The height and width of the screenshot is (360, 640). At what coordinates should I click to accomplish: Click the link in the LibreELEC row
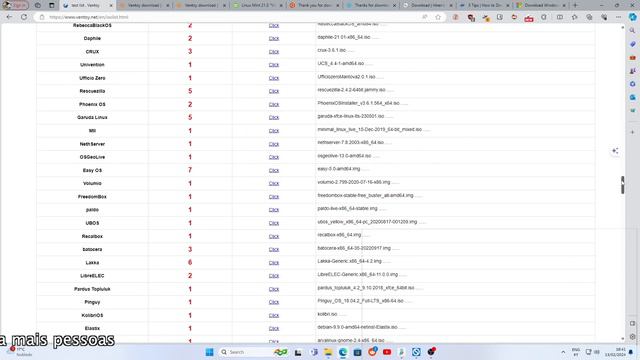click(273, 276)
